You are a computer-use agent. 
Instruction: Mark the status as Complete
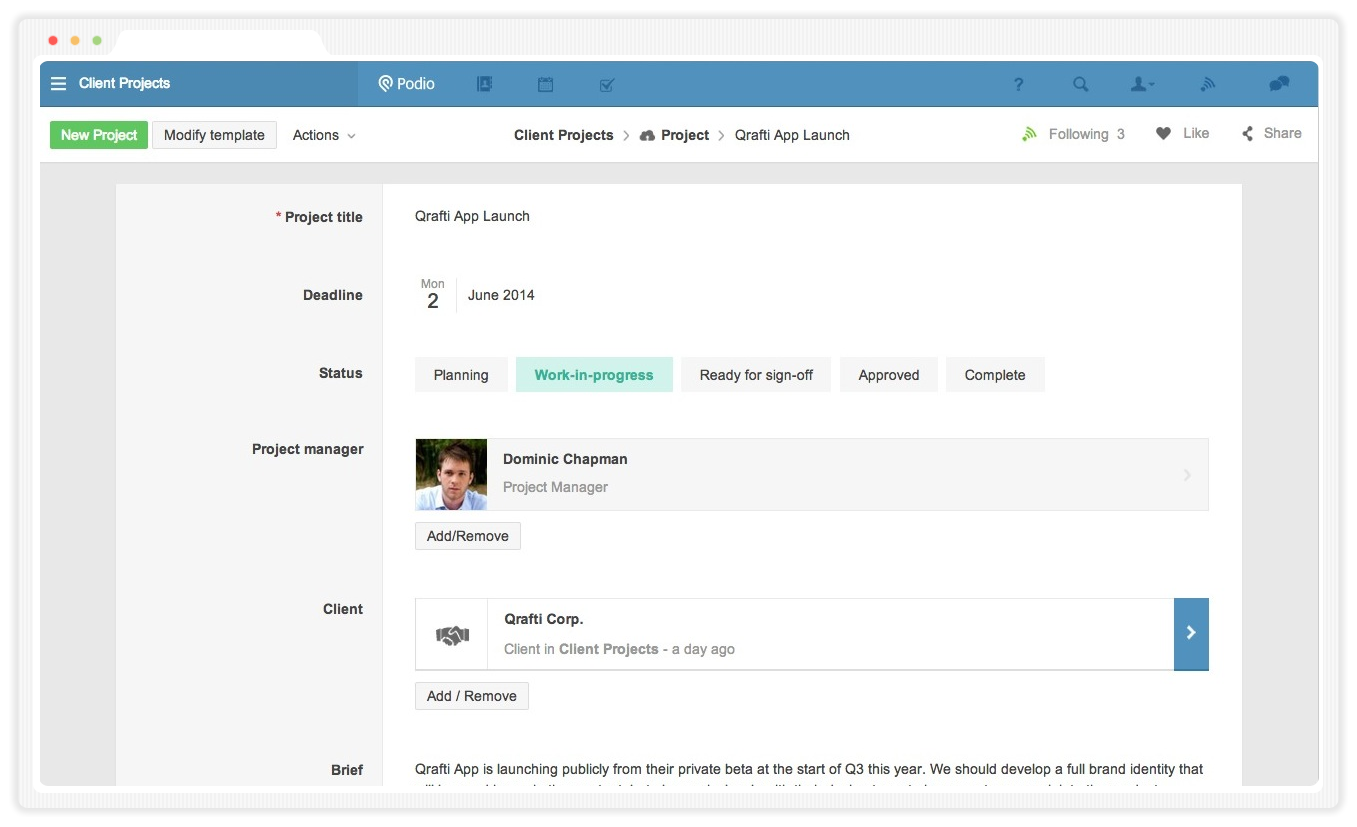click(x=995, y=375)
